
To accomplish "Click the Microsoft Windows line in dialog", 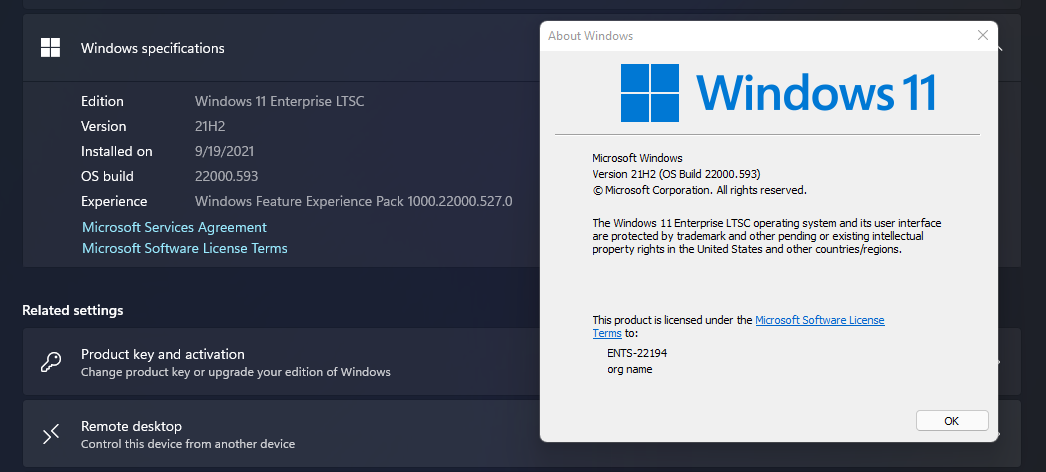I will [x=637, y=158].
